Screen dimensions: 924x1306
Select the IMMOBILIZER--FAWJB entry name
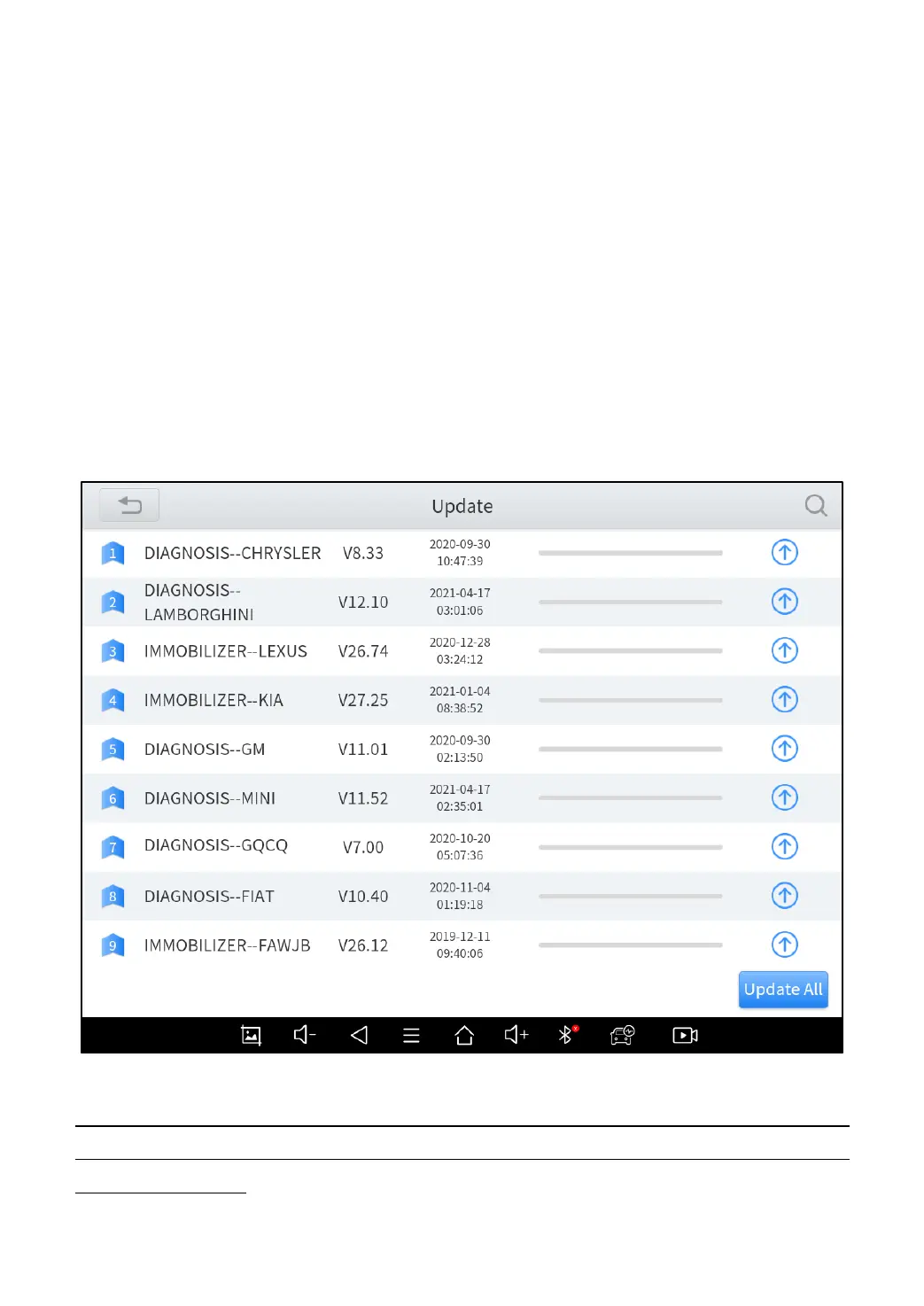(x=228, y=945)
